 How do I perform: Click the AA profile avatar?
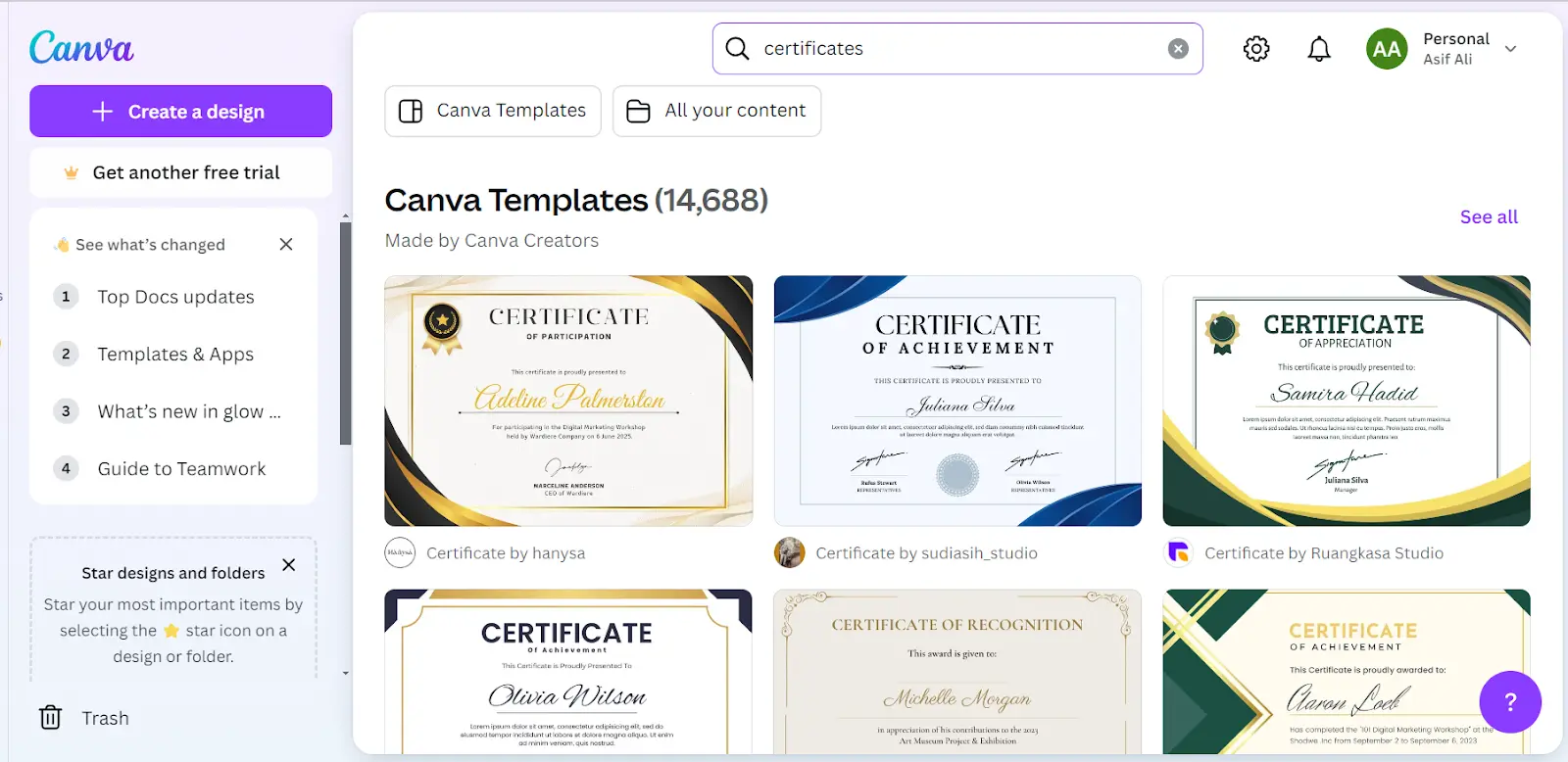pos(1387,49)
